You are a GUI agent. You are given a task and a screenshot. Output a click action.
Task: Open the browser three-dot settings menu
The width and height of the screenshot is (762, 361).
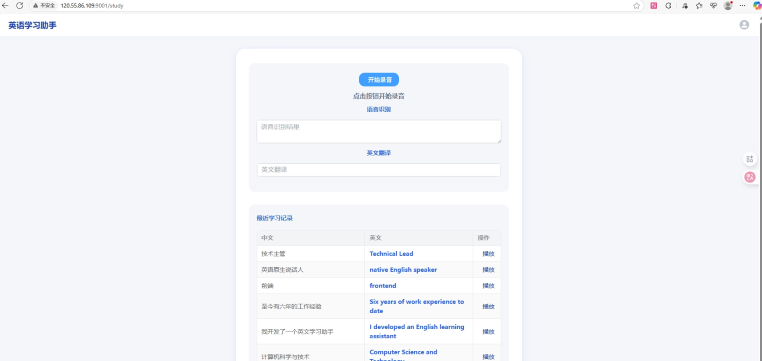(x=743, y=6)
